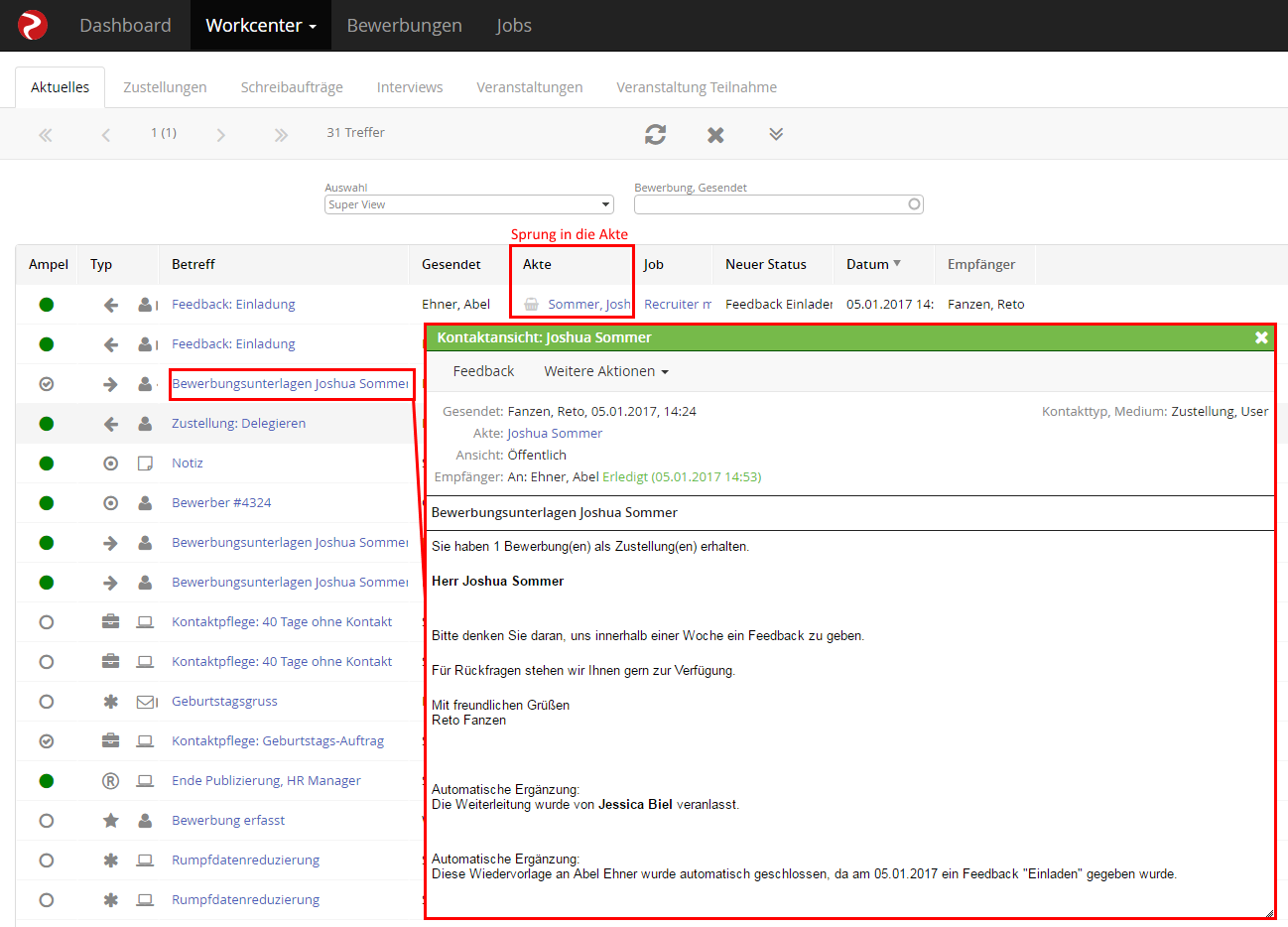Go to next page arrow
This screenshot has width=1288, height=927.
220,135
